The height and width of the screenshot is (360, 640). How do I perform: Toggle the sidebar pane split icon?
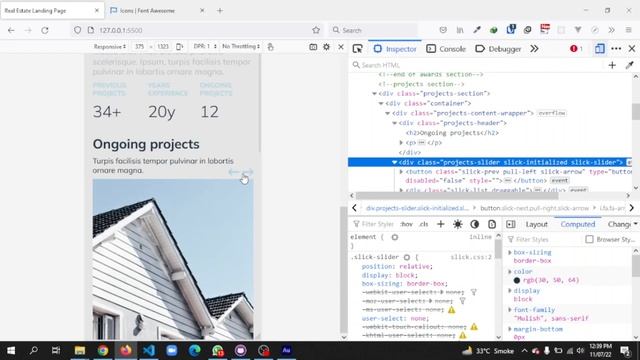pyautogui.click(x=511, y=224)
